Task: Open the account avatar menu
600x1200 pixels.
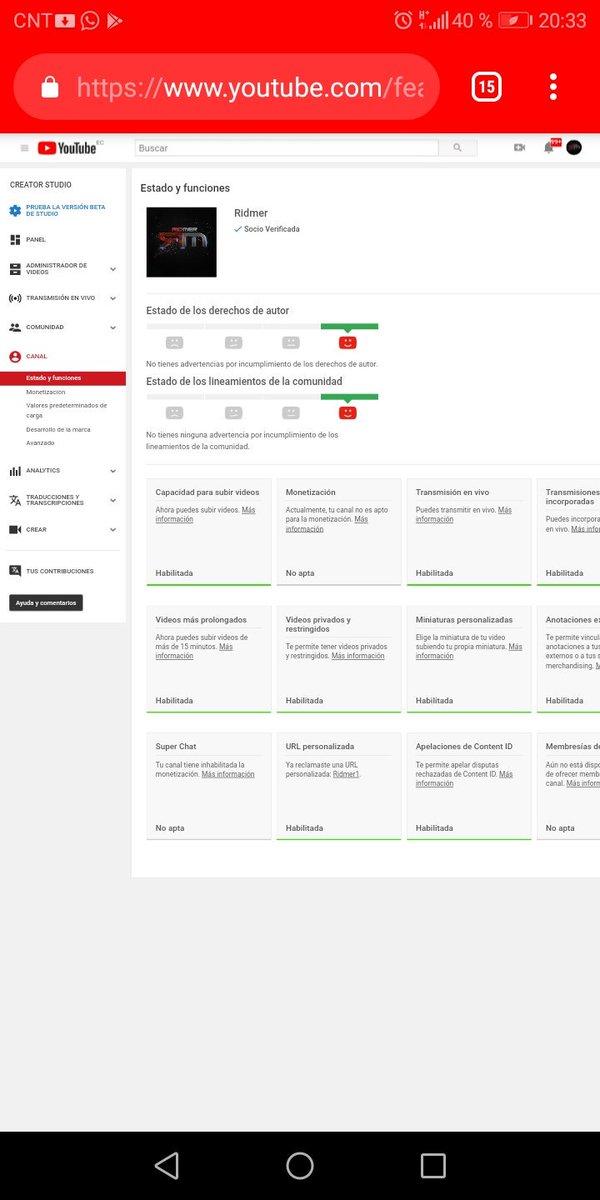Action: [x=574, y=147]
